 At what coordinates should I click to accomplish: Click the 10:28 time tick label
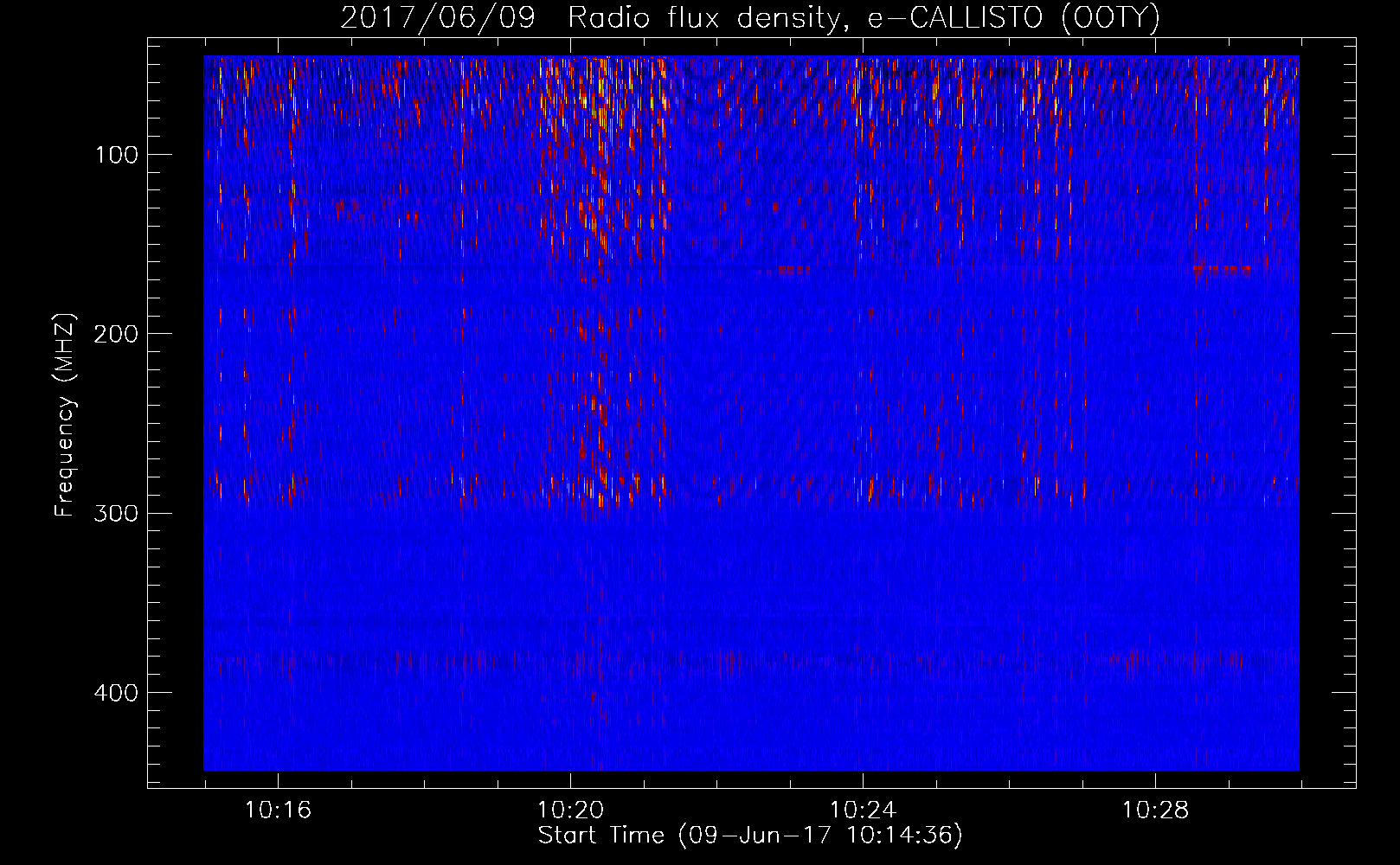click(x=1155, y=811)
